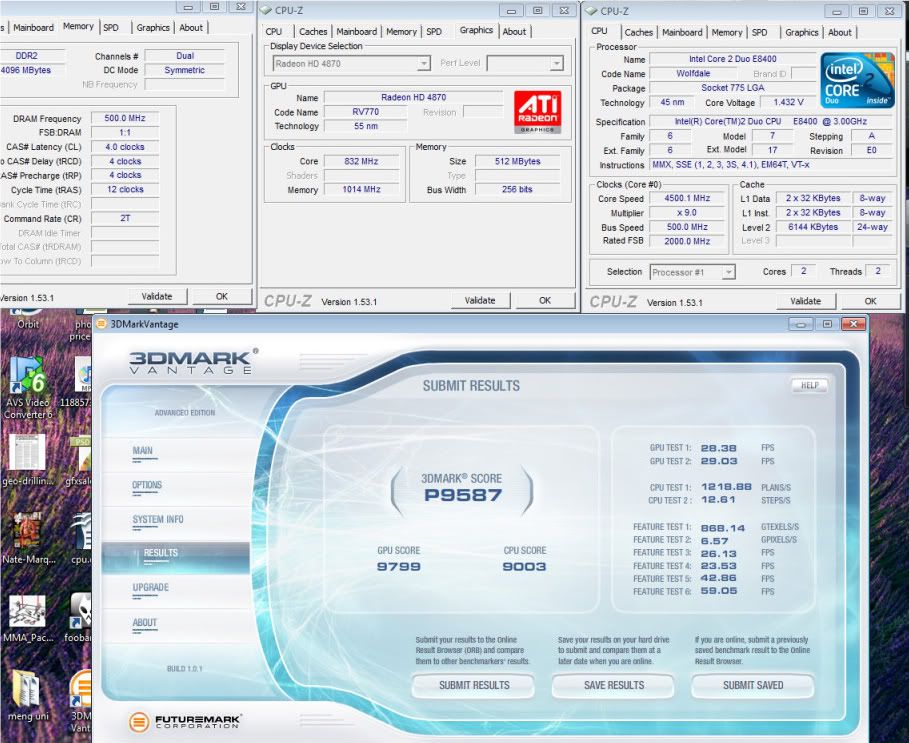Open SYSTEM INFO in the 3DMark sidebar
909x743 pixels.
158,520
